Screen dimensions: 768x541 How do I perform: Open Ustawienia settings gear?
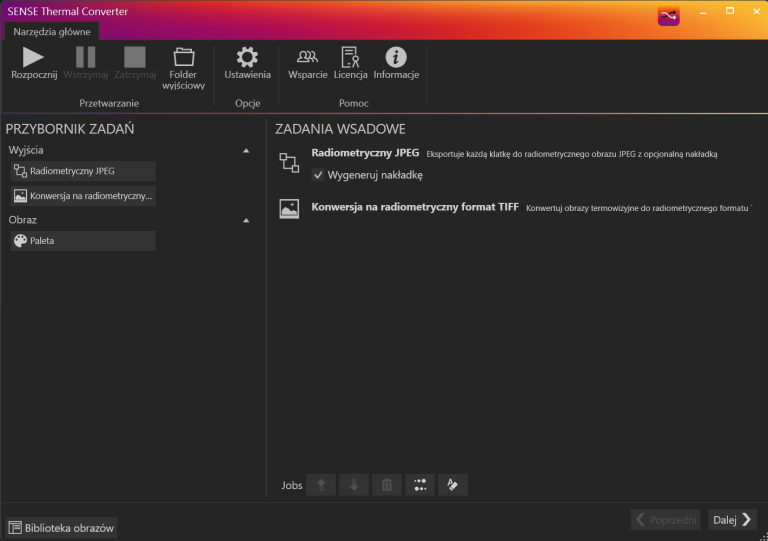[247, 63]
